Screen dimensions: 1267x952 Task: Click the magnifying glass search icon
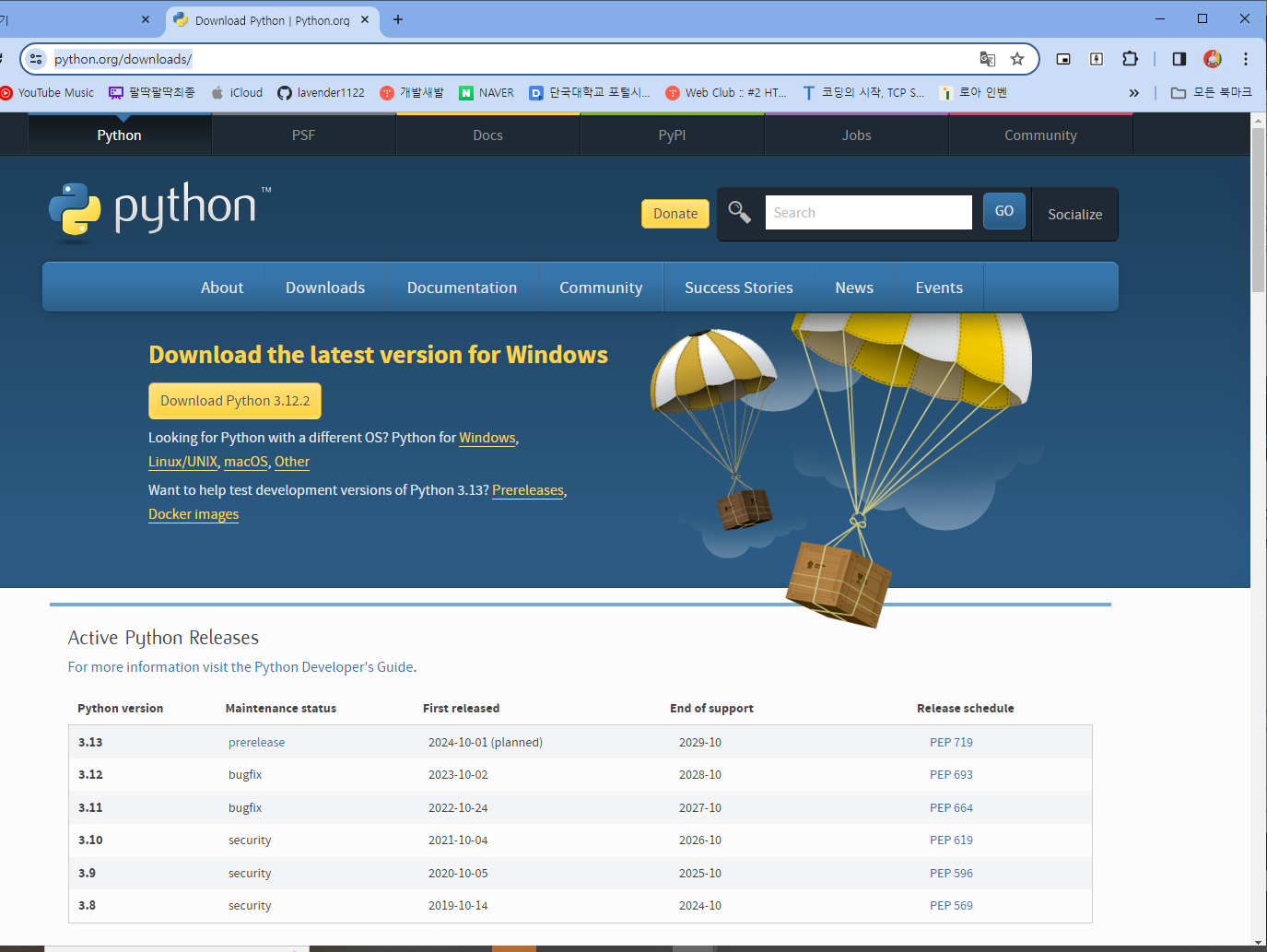(x=740, y=212)
